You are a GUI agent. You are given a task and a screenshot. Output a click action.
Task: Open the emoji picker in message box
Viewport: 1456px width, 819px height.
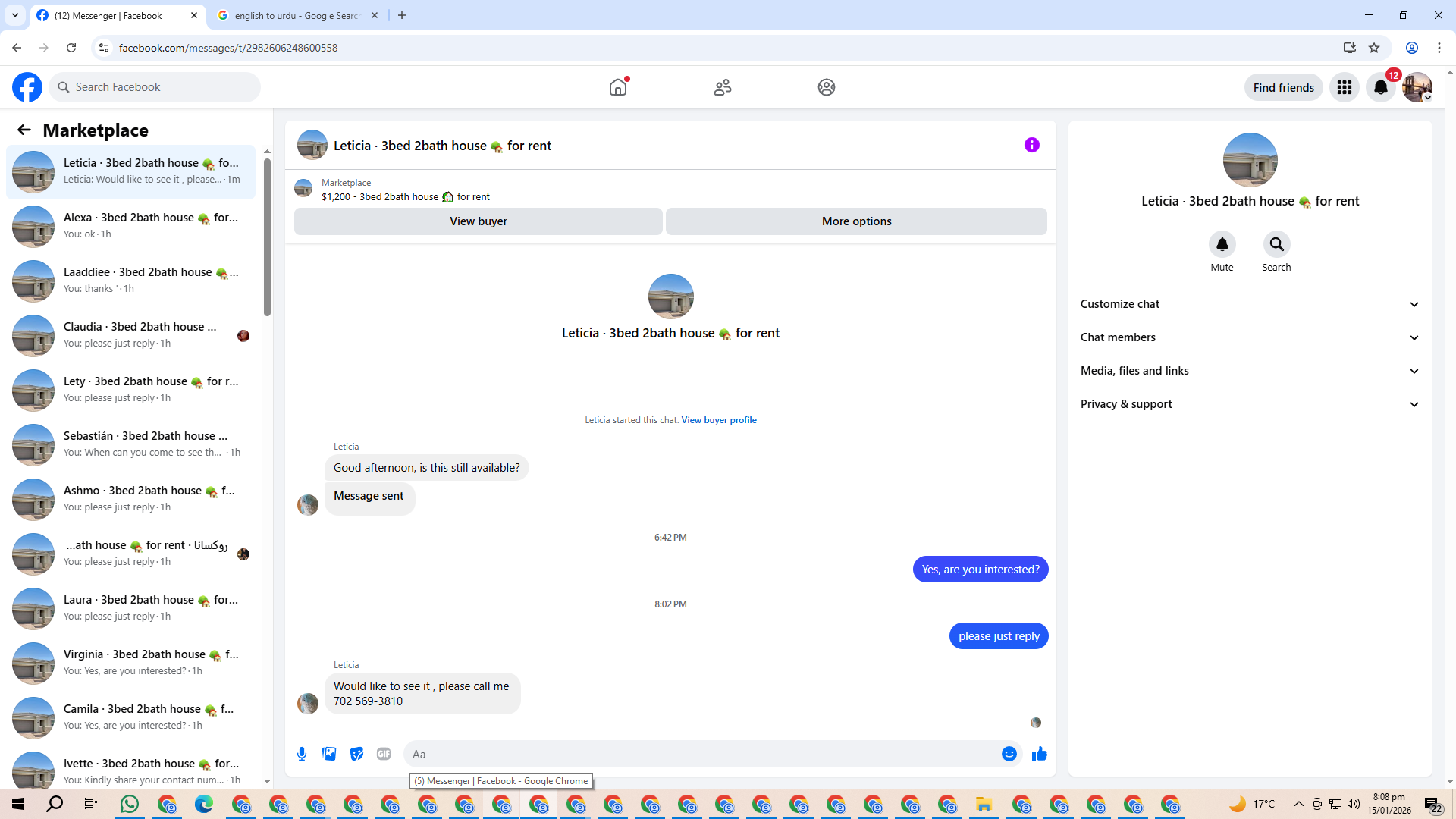[x=1009, y=754]
